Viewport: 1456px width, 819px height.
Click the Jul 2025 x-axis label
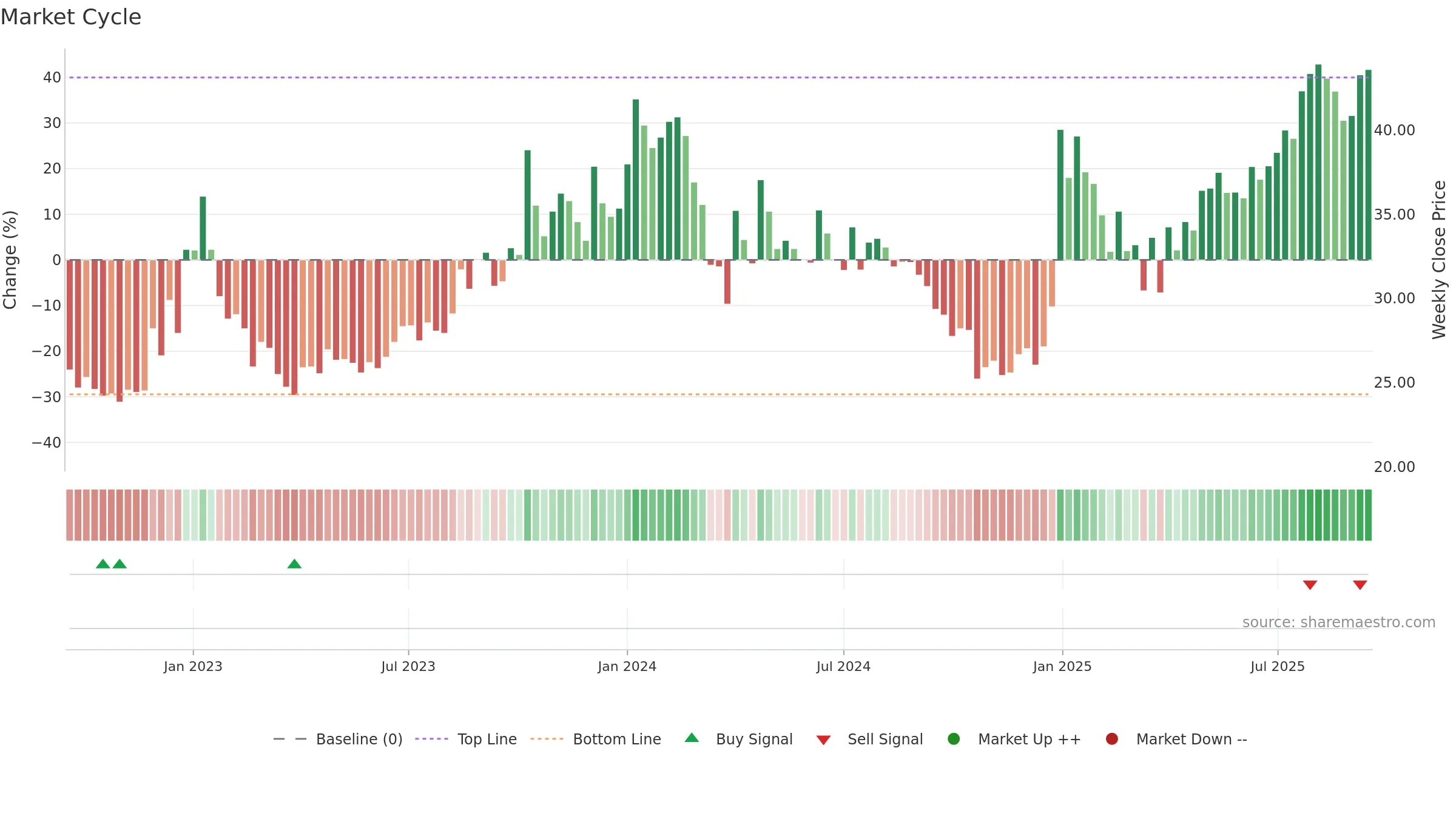pos(1277,666)
